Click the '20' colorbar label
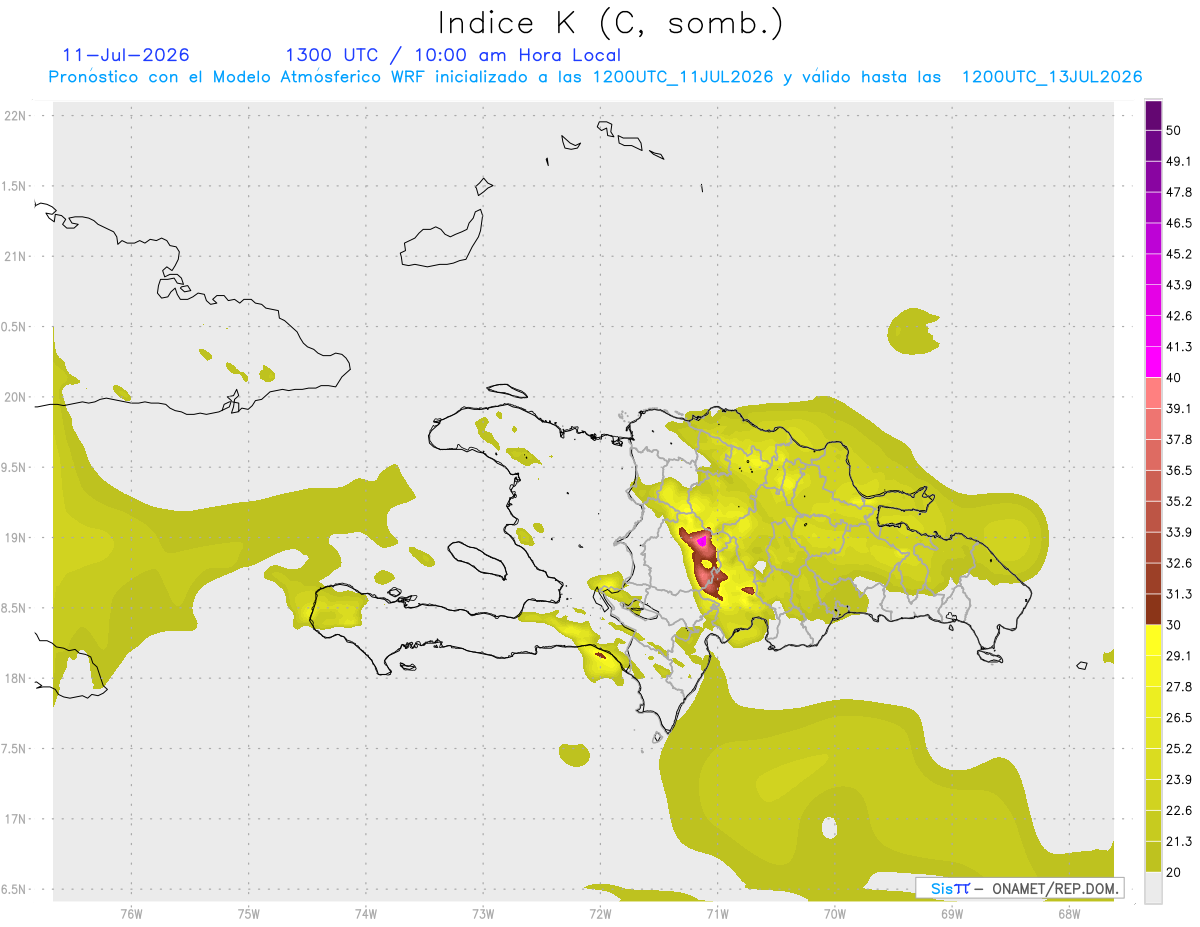 (x=1173, y=873)
